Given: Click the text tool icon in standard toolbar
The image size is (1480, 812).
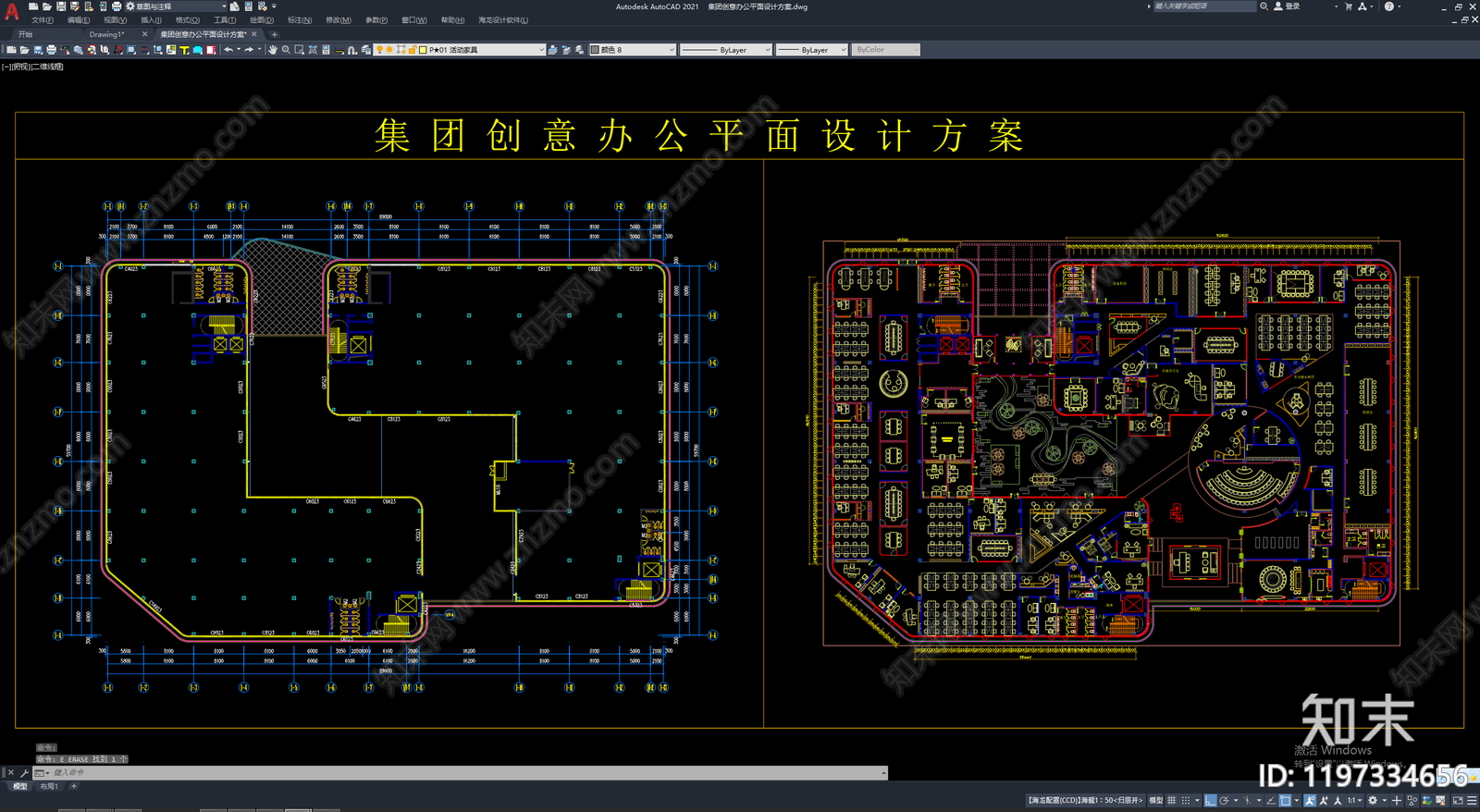Looking at the screenshot, I should (x=184, y=50).
